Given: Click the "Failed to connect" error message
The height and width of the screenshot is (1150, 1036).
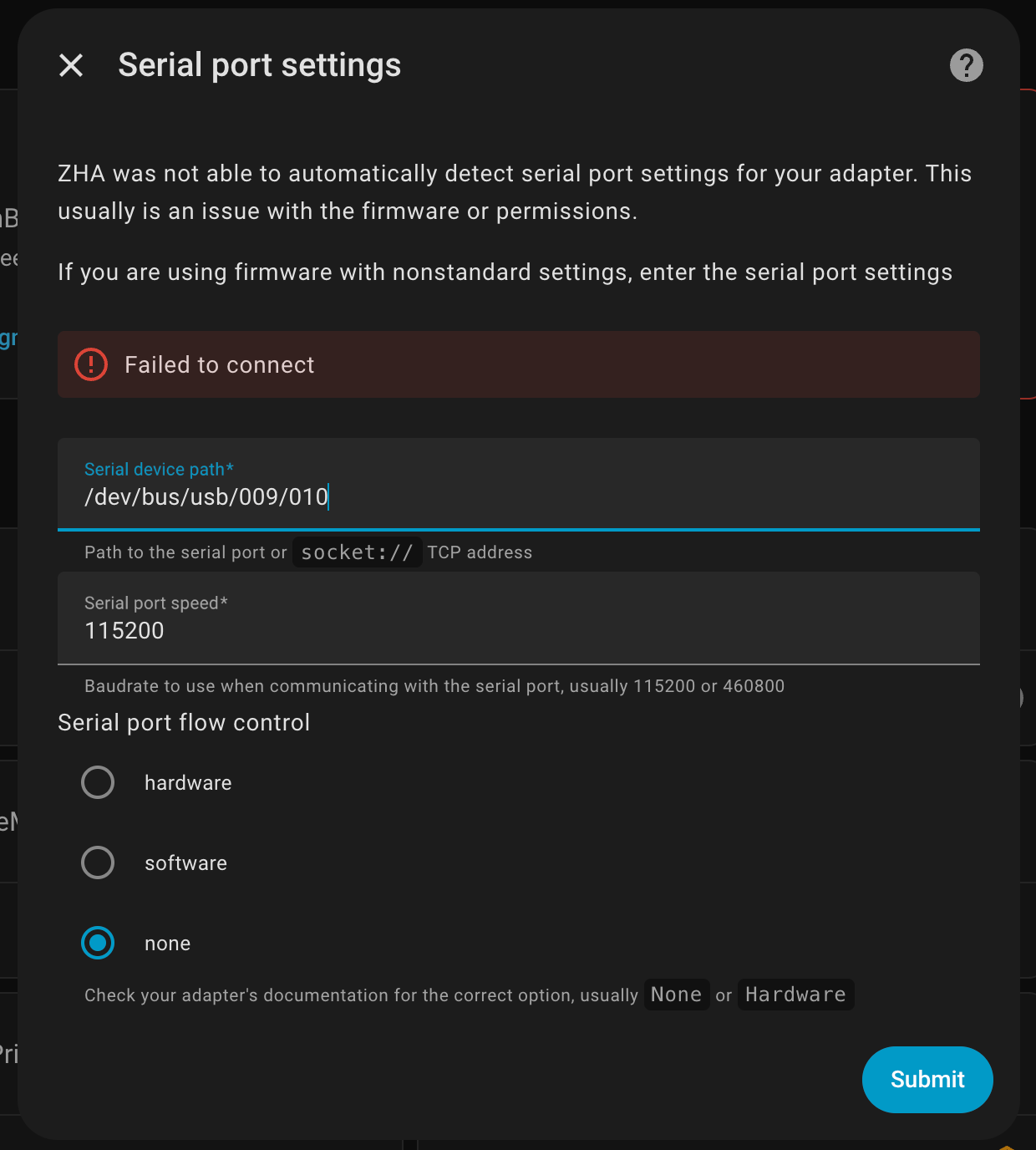Looking at the screenshot, I should [x=219, y=365].
